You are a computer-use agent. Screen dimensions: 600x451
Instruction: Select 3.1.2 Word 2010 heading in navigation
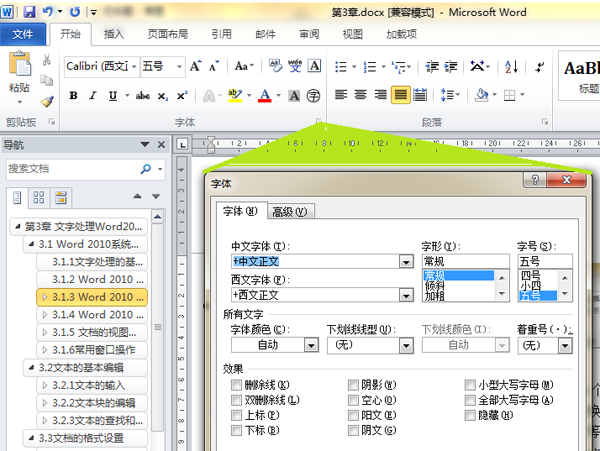[92, 279]
